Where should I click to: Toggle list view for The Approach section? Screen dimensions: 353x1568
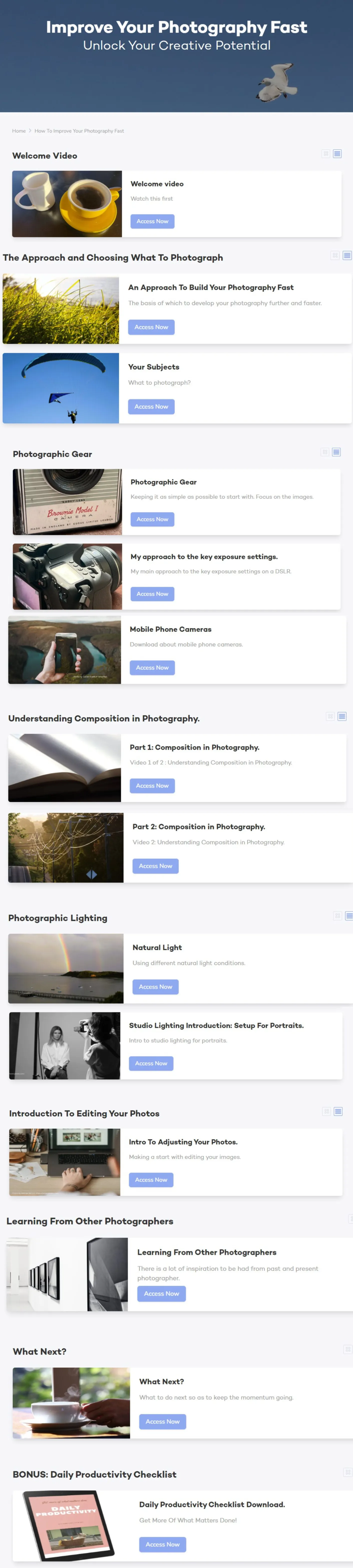(x=347, y=256)
